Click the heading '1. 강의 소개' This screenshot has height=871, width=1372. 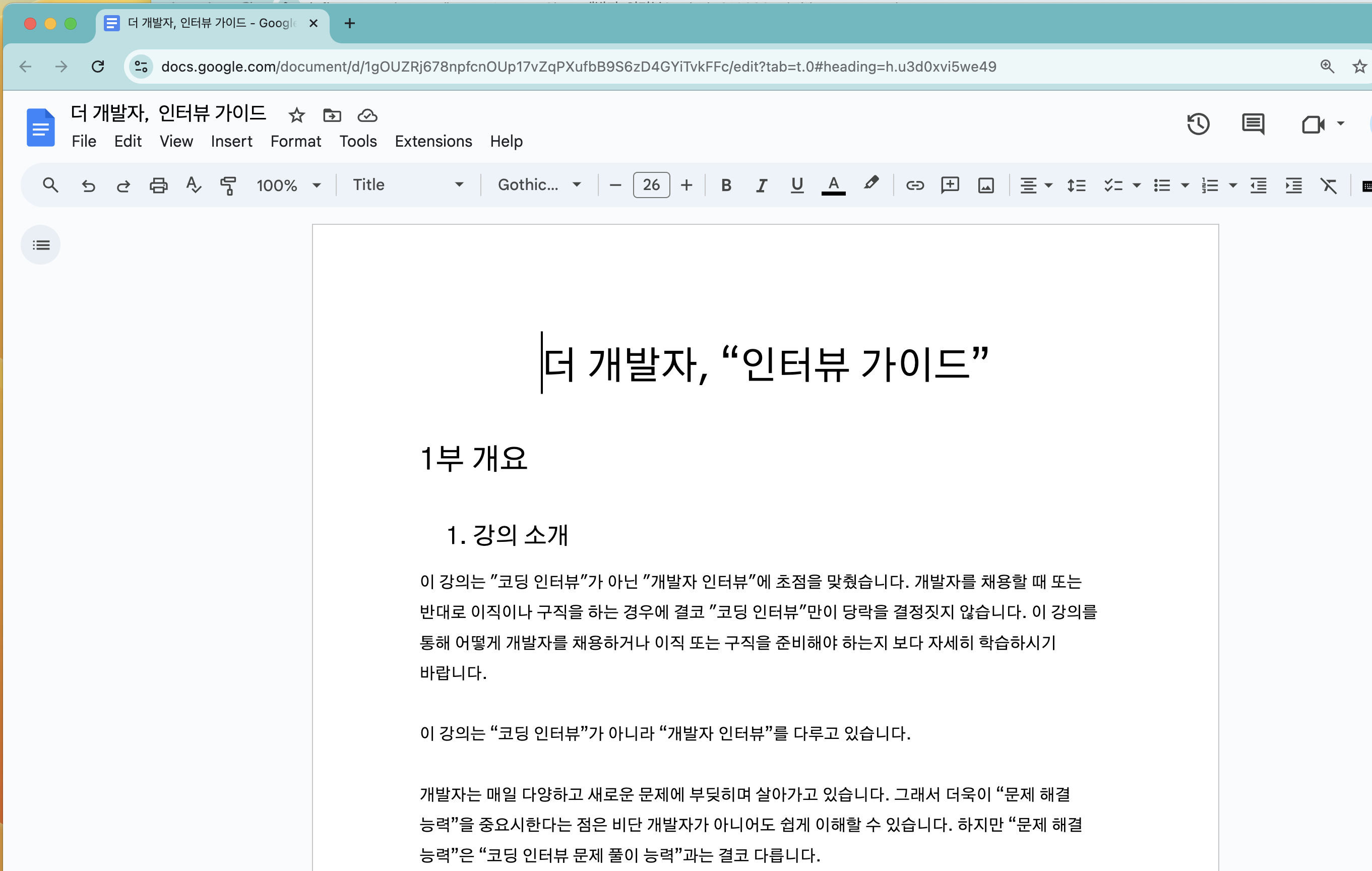507,535
